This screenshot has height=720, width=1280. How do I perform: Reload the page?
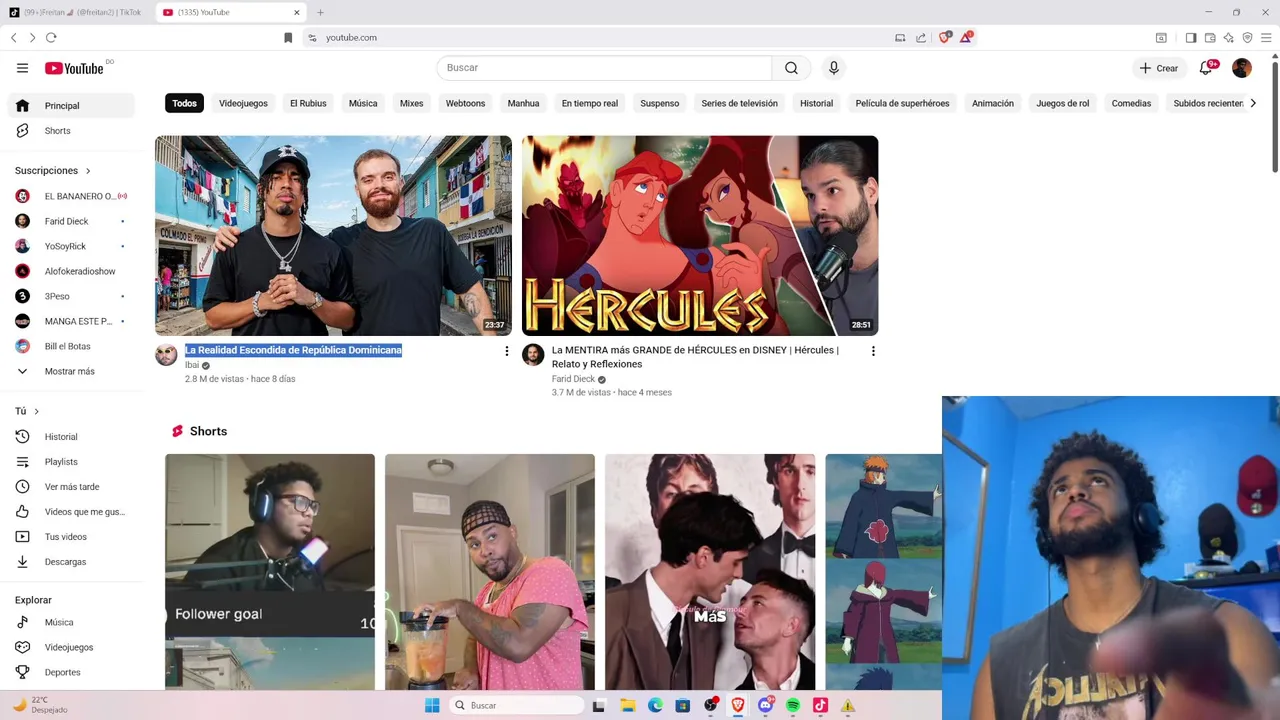51,37
